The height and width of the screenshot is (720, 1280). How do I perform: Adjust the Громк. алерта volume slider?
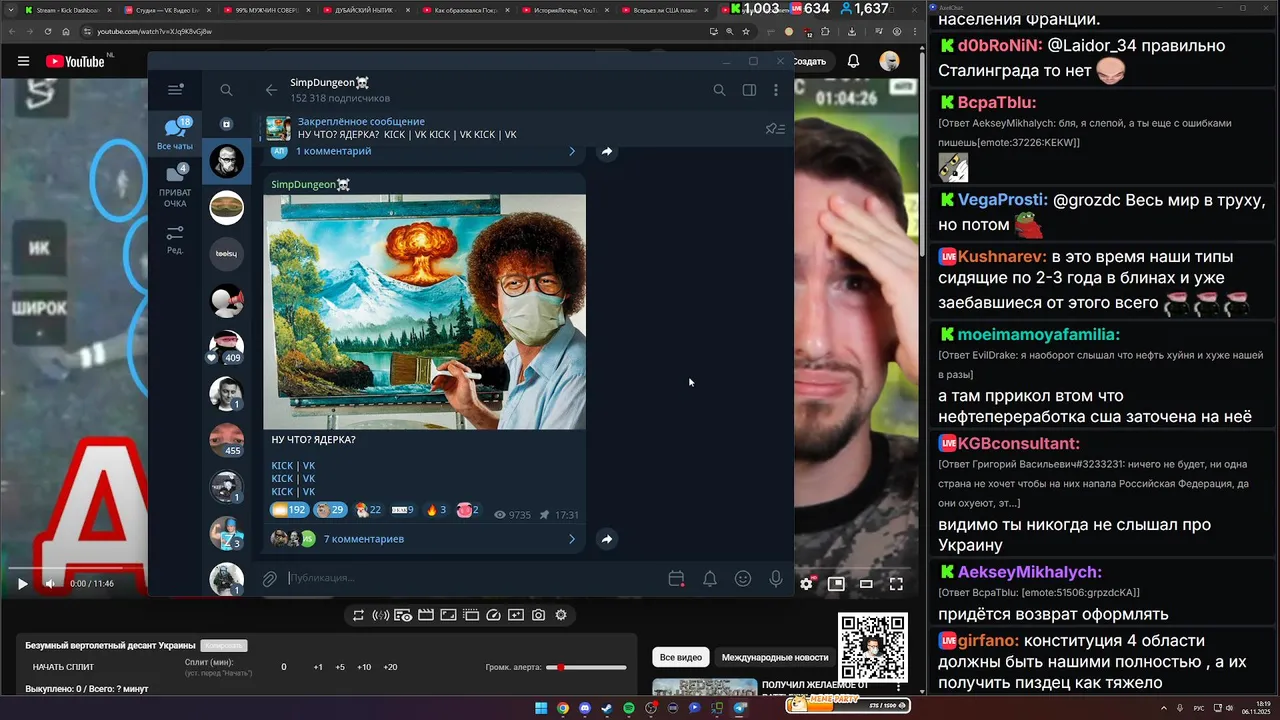point(586,667)
